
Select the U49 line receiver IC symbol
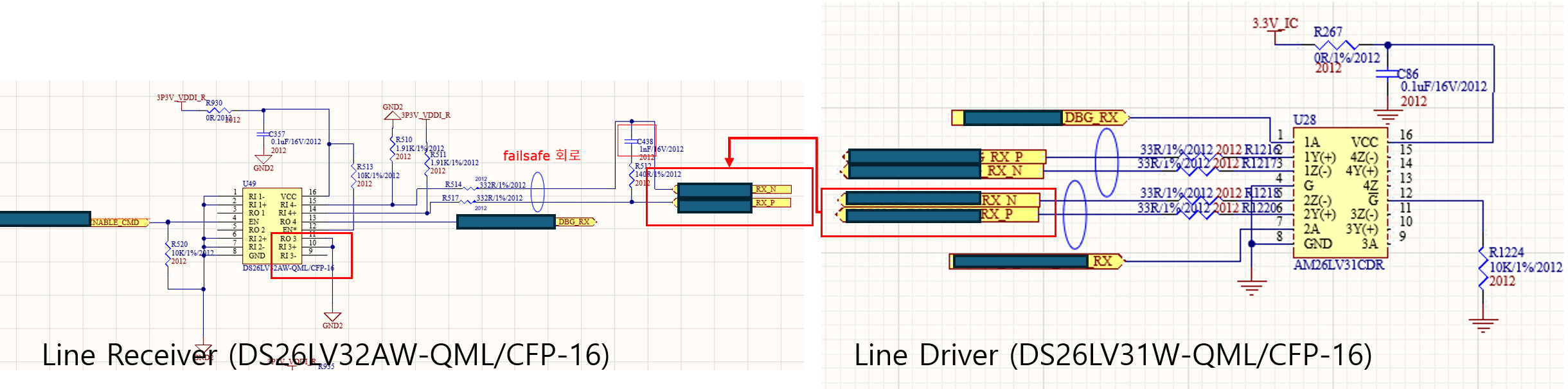pos(272,226)
